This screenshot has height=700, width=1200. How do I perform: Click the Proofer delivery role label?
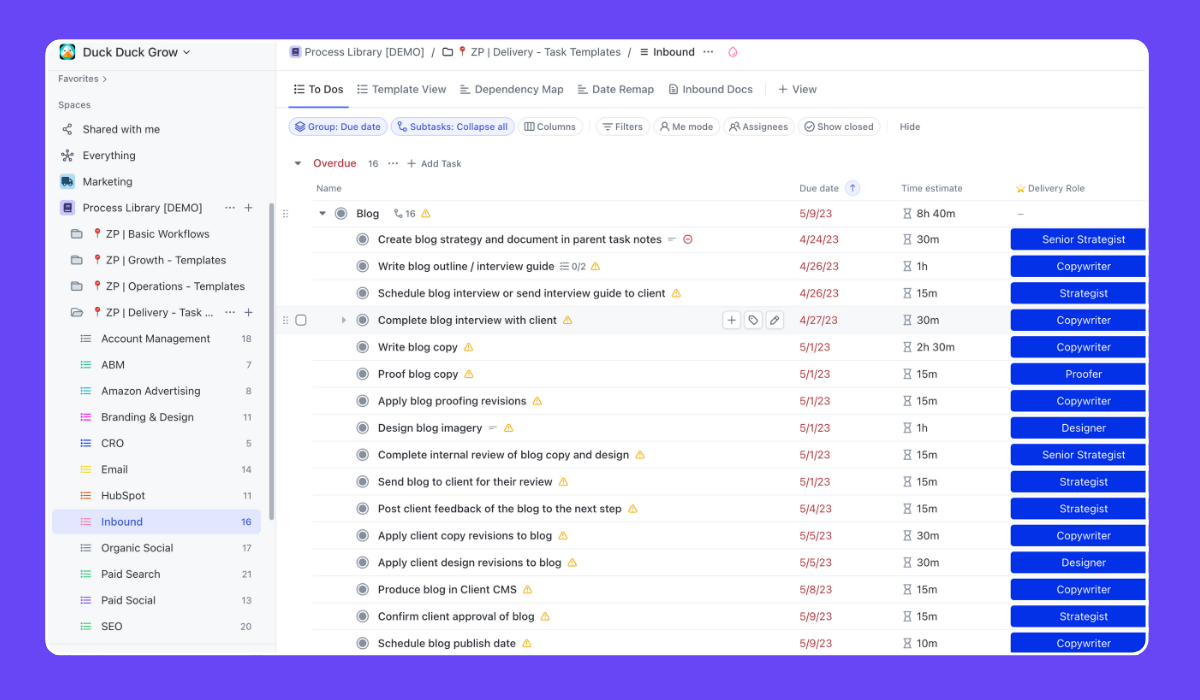coord(1078,374)
